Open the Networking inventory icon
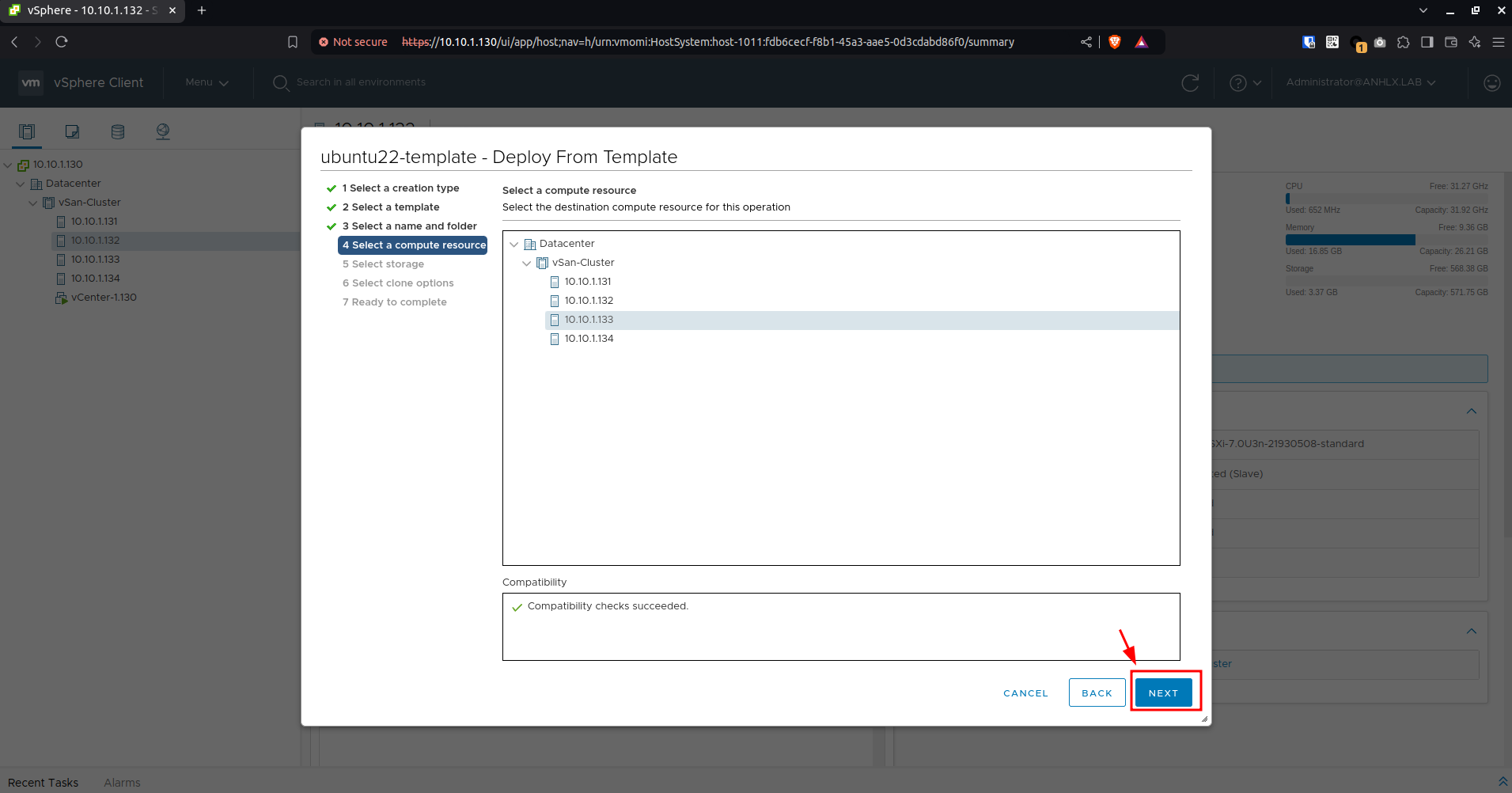The image size is (1512, 793). tap(163, 131)
